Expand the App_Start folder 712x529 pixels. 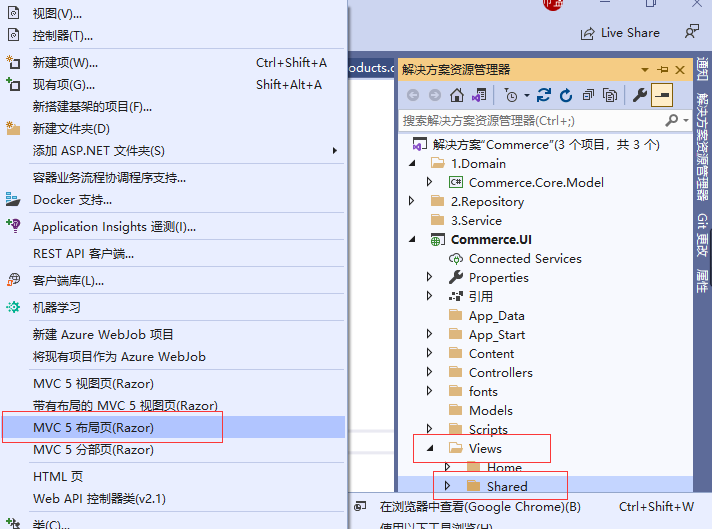[x=430, y=334]
